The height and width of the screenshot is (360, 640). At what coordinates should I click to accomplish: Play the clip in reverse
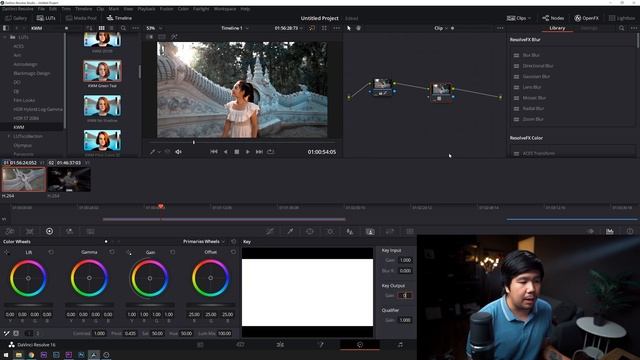[x=226, y=152]
